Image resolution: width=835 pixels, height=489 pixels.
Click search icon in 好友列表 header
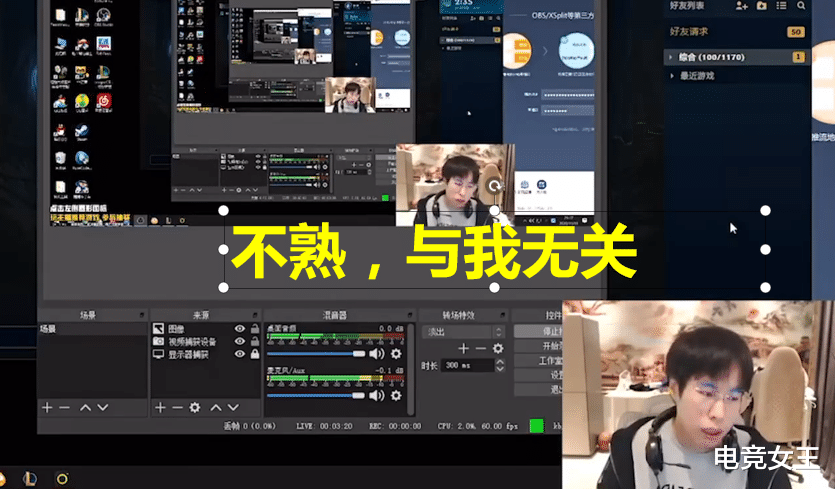(x=801, y=5)
